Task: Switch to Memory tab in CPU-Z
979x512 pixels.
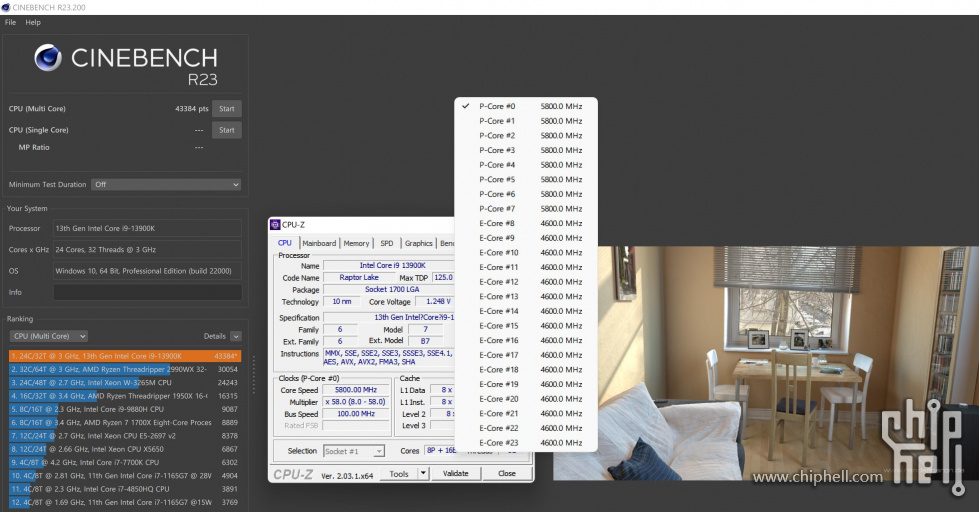Action: [x=356, y=244]
